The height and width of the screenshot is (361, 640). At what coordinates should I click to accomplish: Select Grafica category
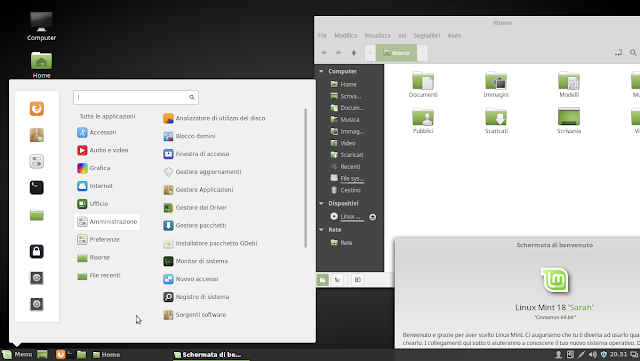point(94,168)
